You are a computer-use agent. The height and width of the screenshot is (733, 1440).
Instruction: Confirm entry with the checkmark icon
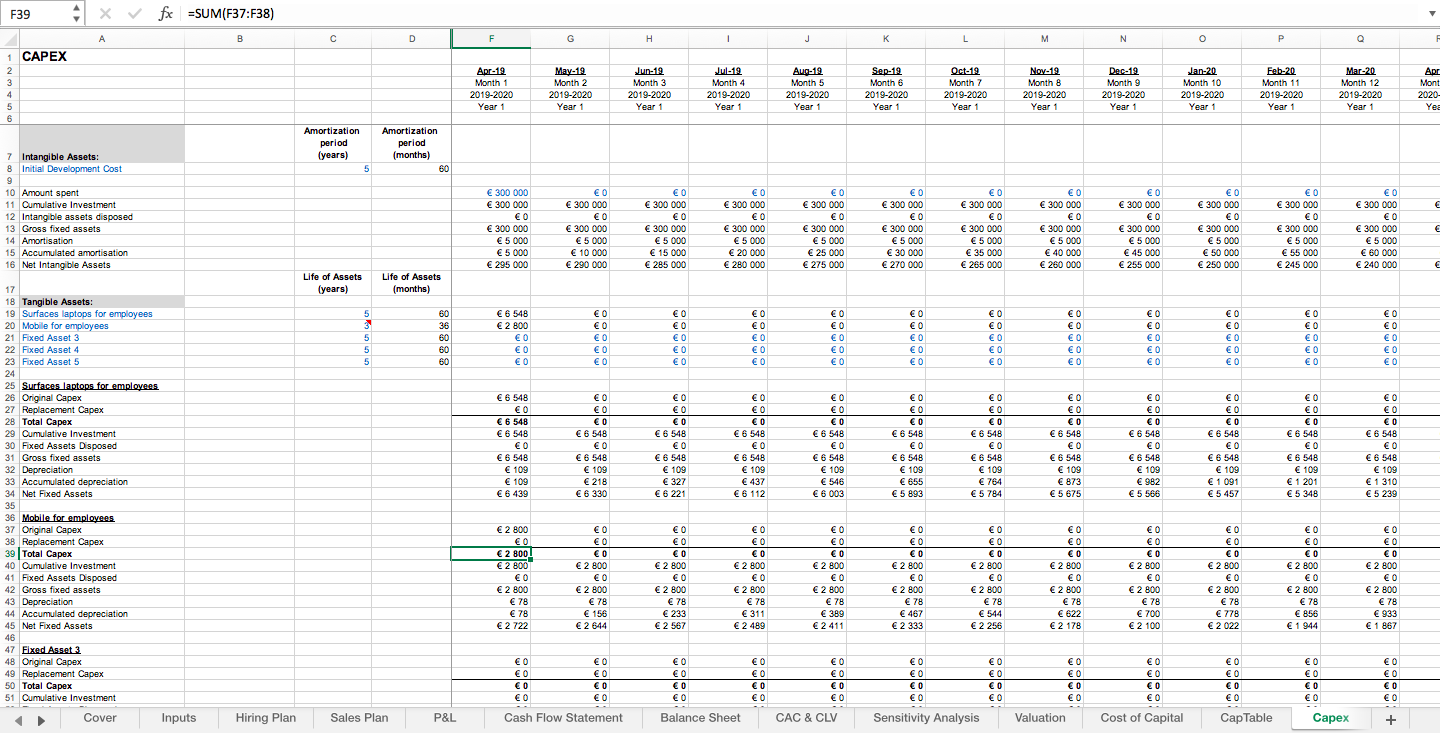134,14
